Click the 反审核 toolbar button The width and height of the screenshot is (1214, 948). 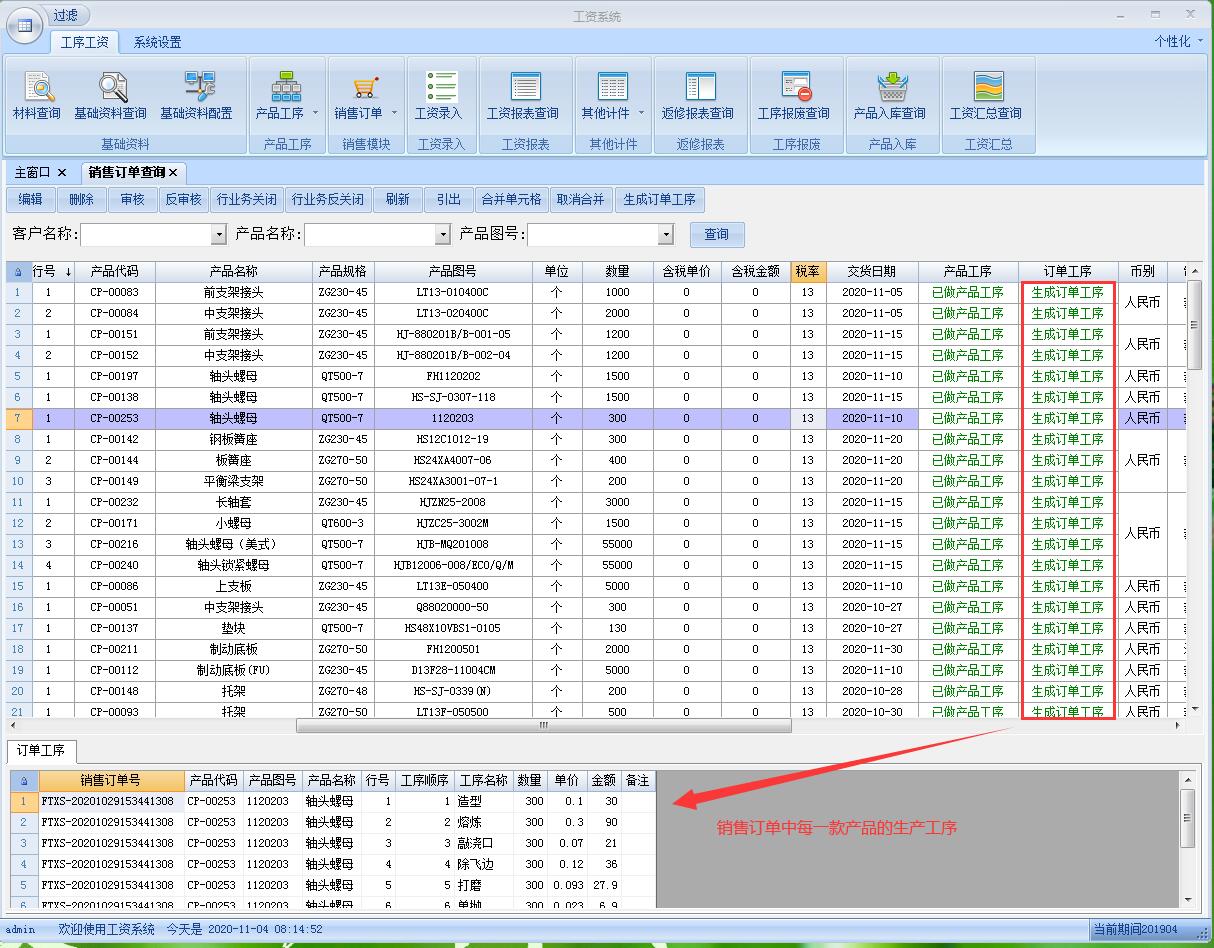pos(184,199)
